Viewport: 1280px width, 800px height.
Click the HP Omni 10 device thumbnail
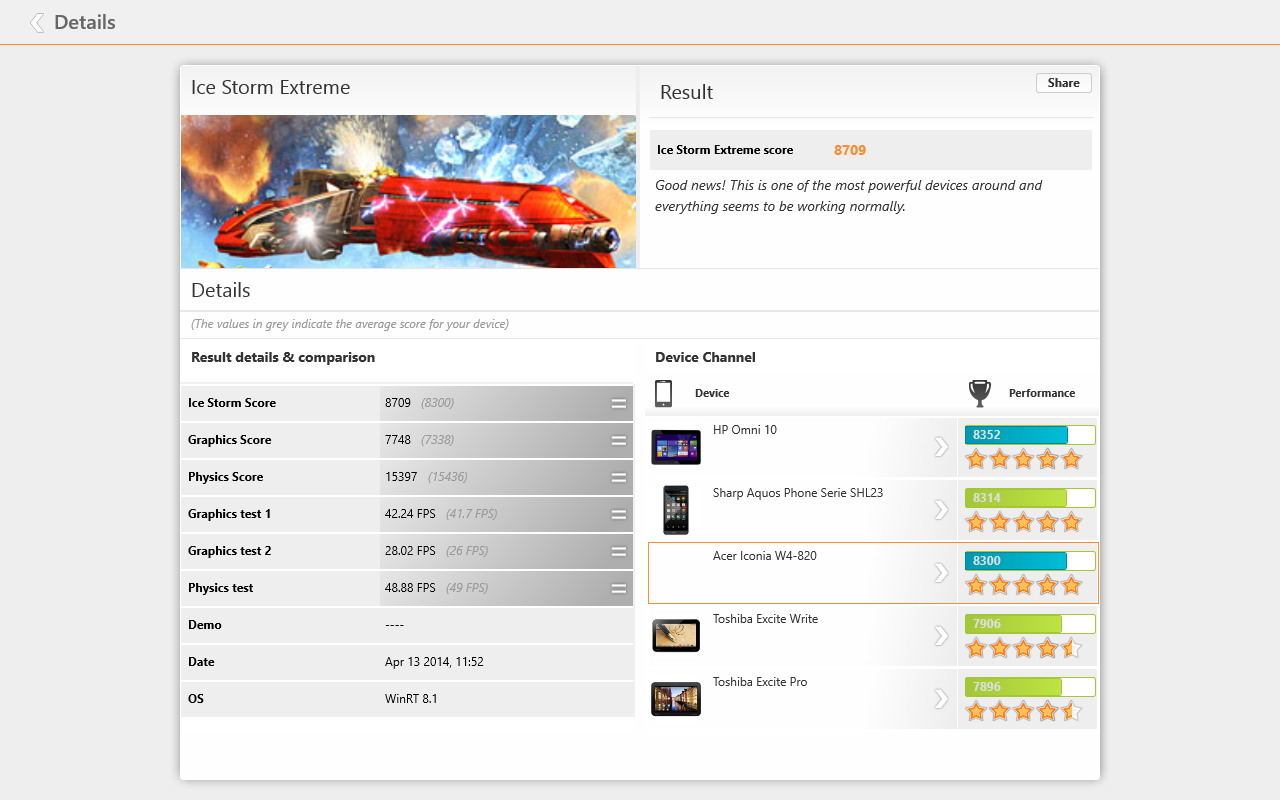[x=676, y=447]
